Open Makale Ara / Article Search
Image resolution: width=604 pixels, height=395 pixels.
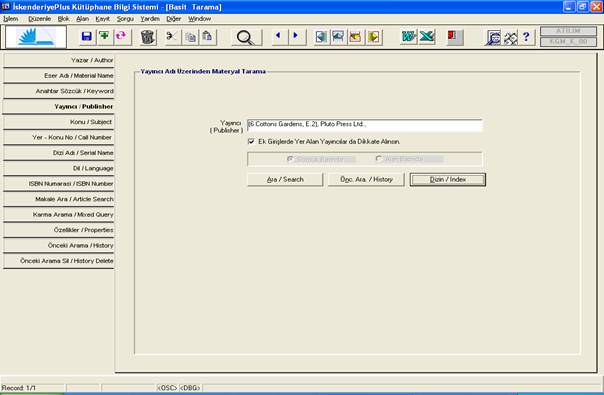pos(59,199)
